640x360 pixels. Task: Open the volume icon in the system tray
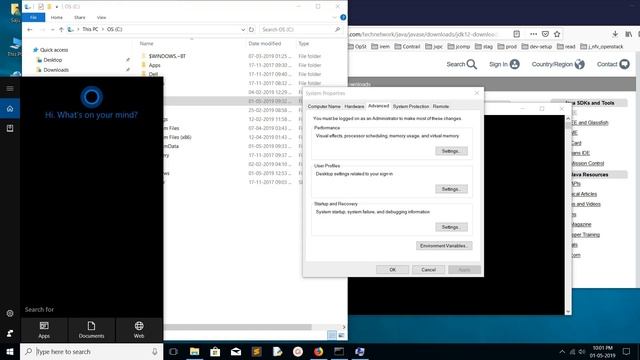(582, 351)
